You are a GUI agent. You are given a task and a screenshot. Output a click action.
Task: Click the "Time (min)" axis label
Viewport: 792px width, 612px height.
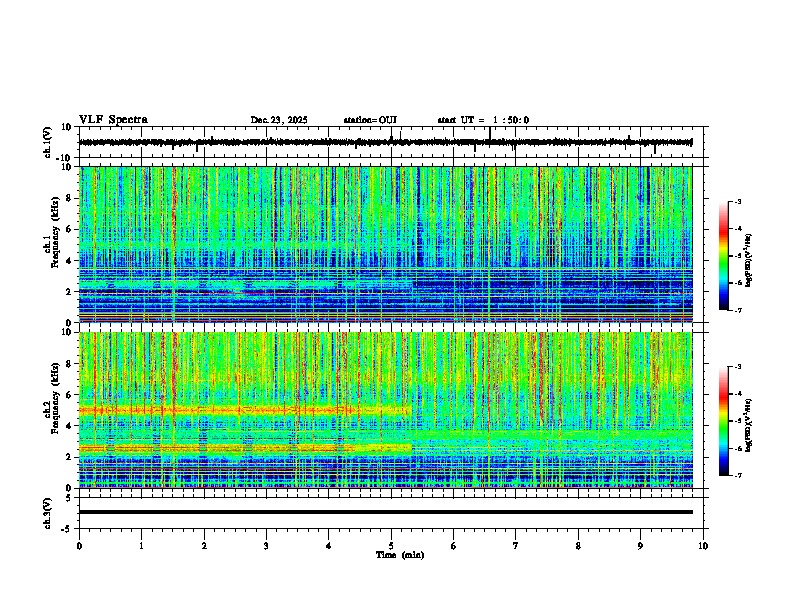[x=400, y=555]
